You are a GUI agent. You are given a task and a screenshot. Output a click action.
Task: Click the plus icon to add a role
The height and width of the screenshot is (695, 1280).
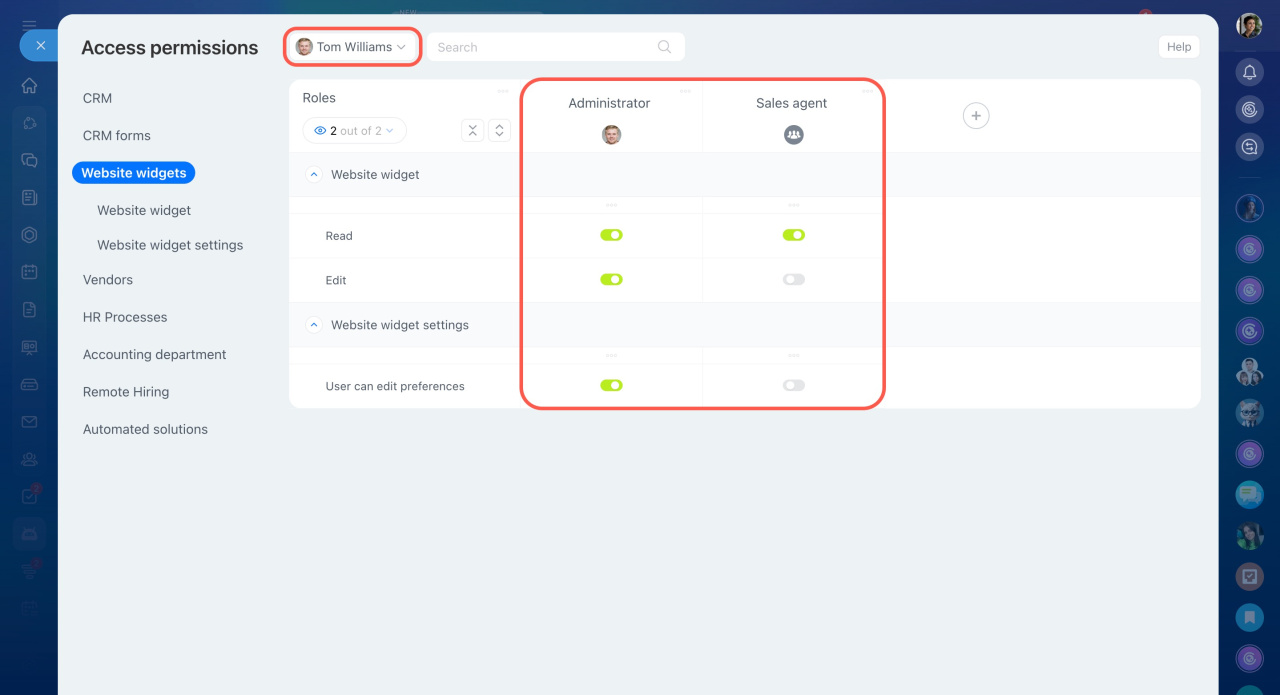pyautogui.click(x=976, y=116)
